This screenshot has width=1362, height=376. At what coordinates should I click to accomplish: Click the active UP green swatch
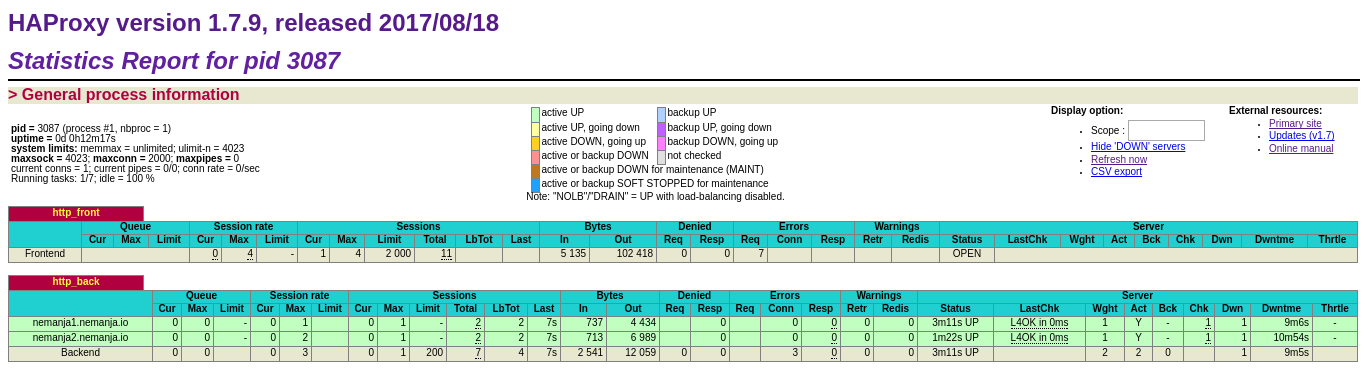[536, 114]
